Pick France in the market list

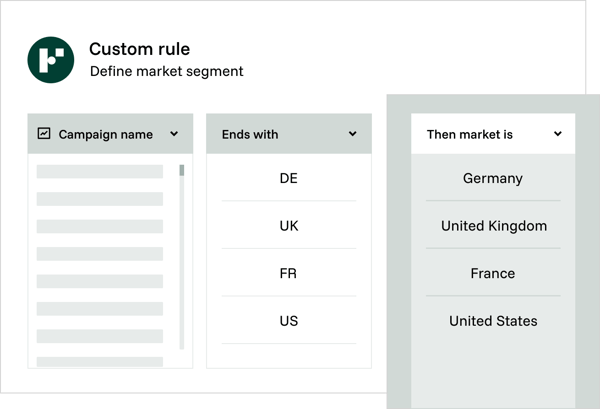493,273
